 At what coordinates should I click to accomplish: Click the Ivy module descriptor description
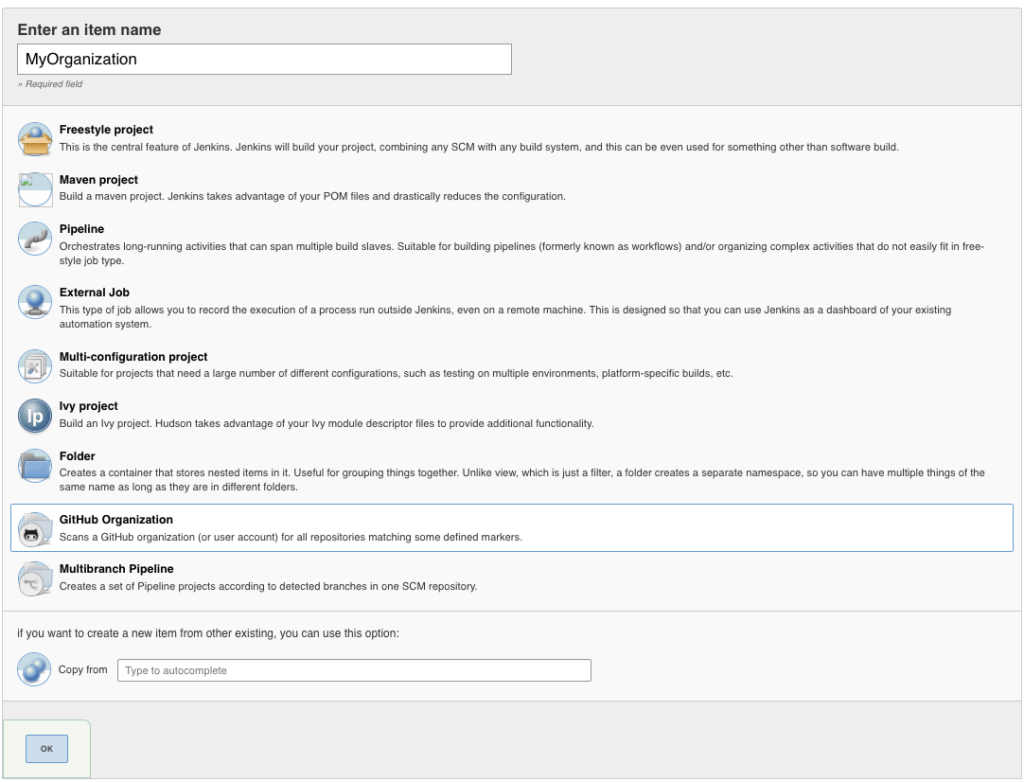coord(327,423)
